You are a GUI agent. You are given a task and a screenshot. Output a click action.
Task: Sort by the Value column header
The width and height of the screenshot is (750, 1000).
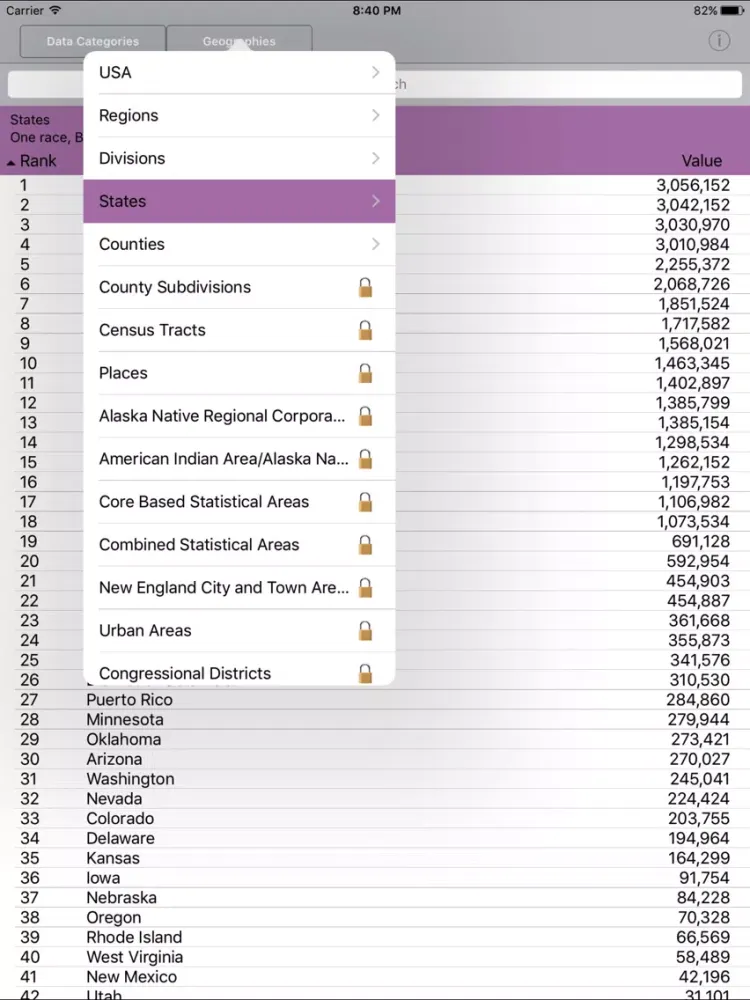[x=701, y=161]
